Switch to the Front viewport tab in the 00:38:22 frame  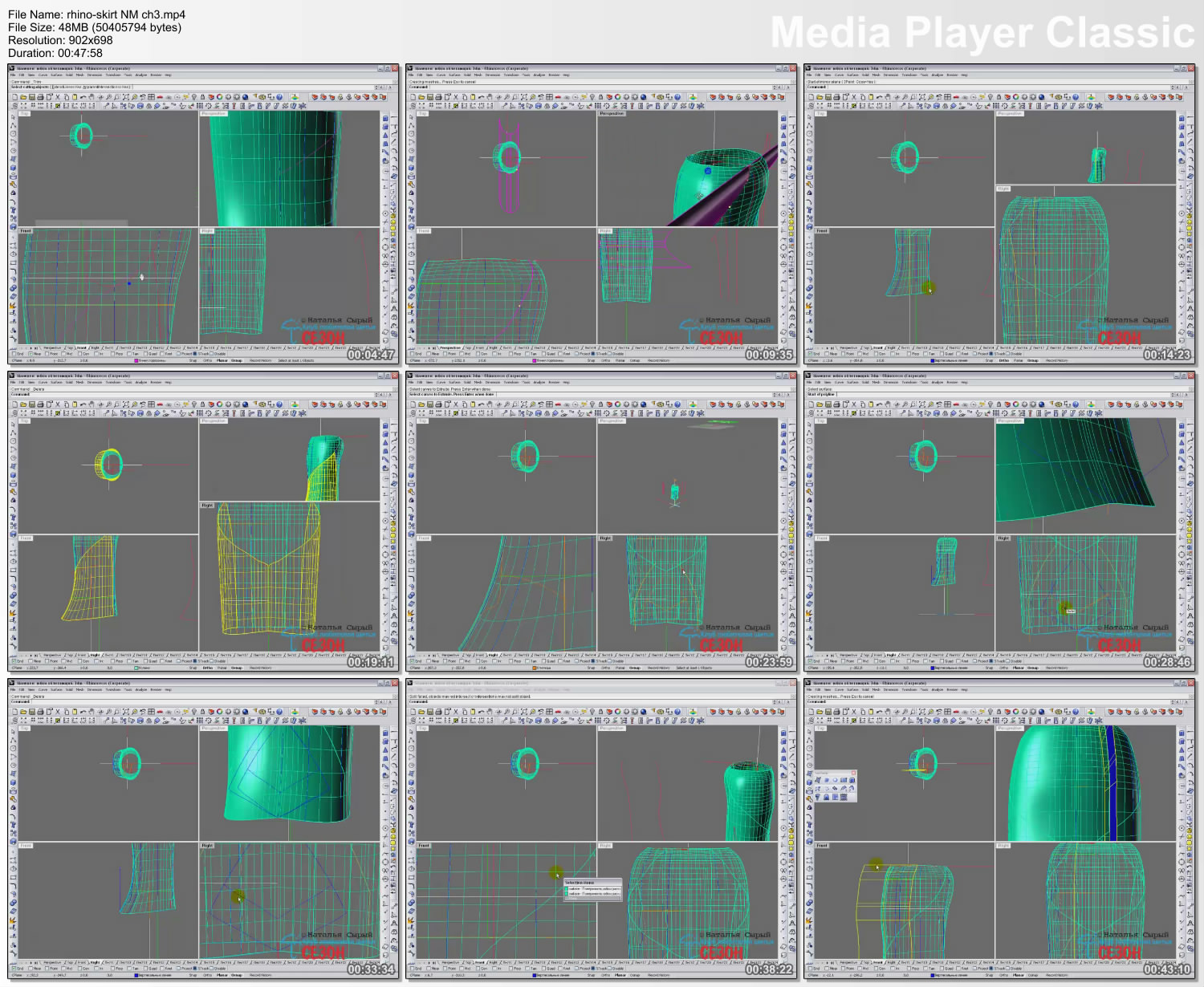479,962
